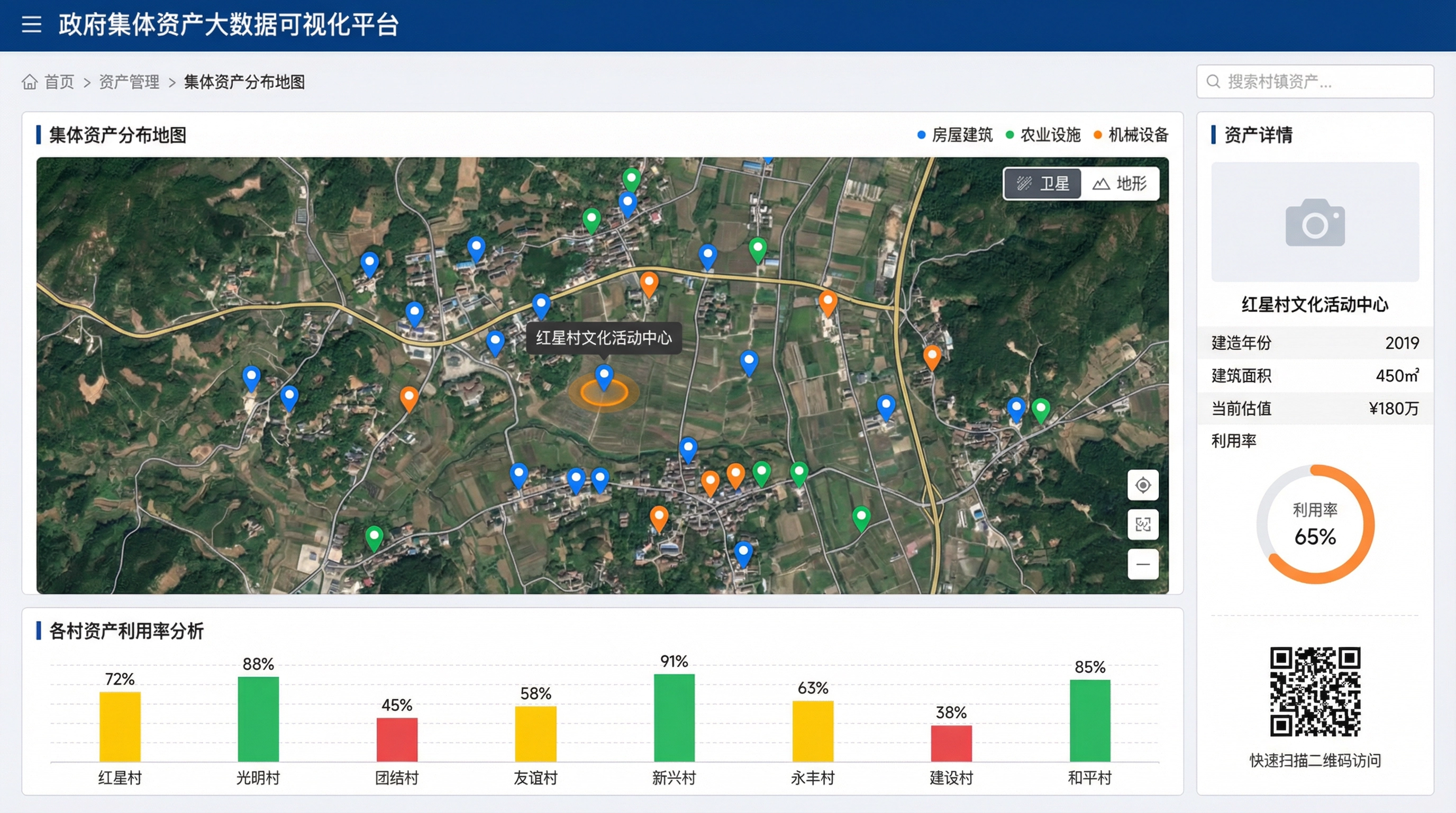Open the 资产管理 breadcrumb dropdown level
This screenshot has height=813, width=1456.
coord(129,82)
